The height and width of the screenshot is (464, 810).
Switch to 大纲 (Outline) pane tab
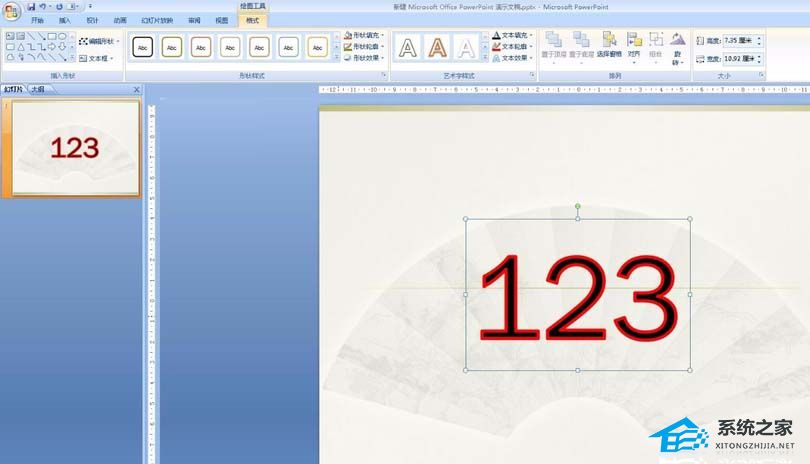click(38, 89)
